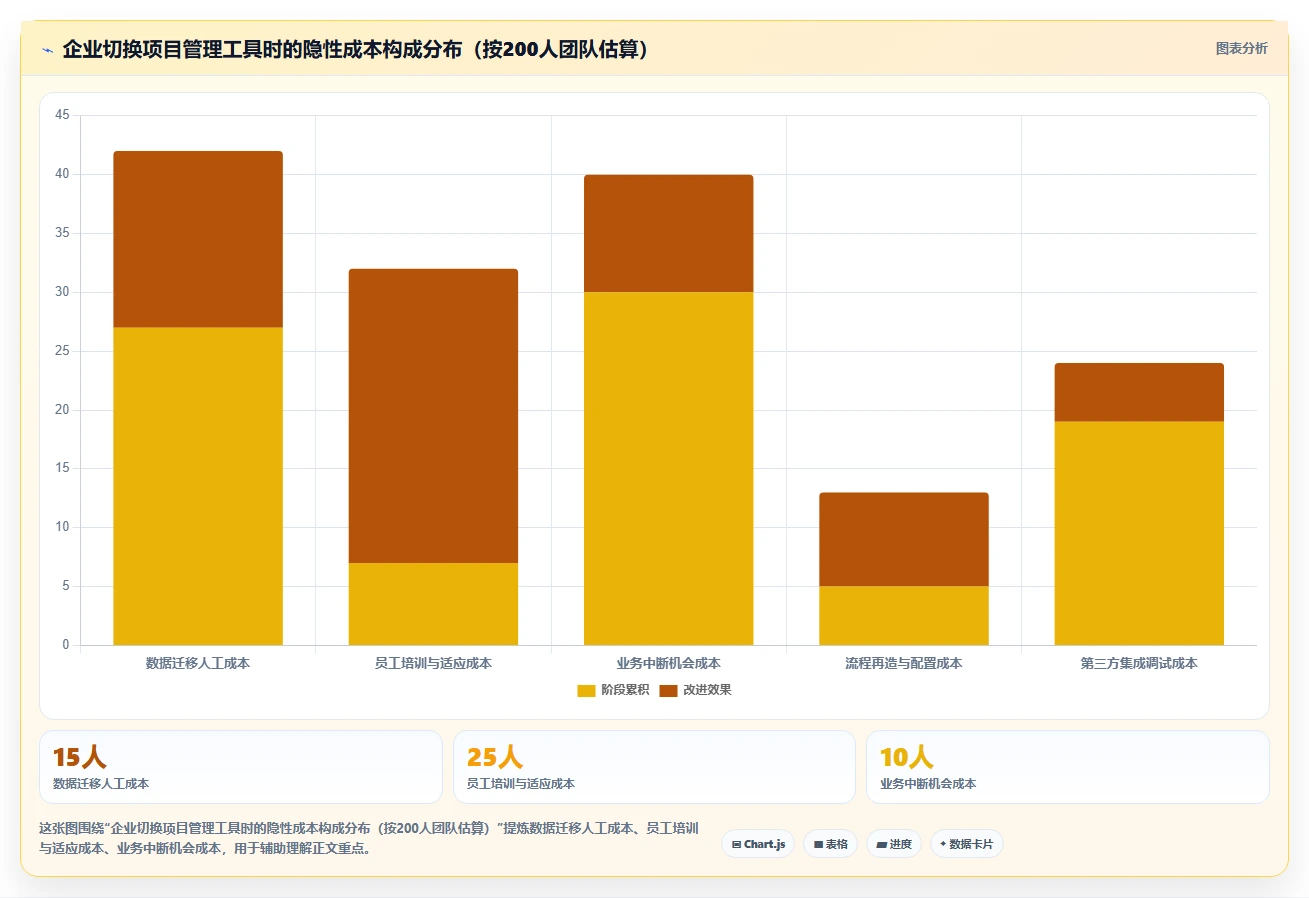Toggle the 改进效果 legend entry
The height and width of the screenshot is (898, 1309).
(x=695, y=690)
